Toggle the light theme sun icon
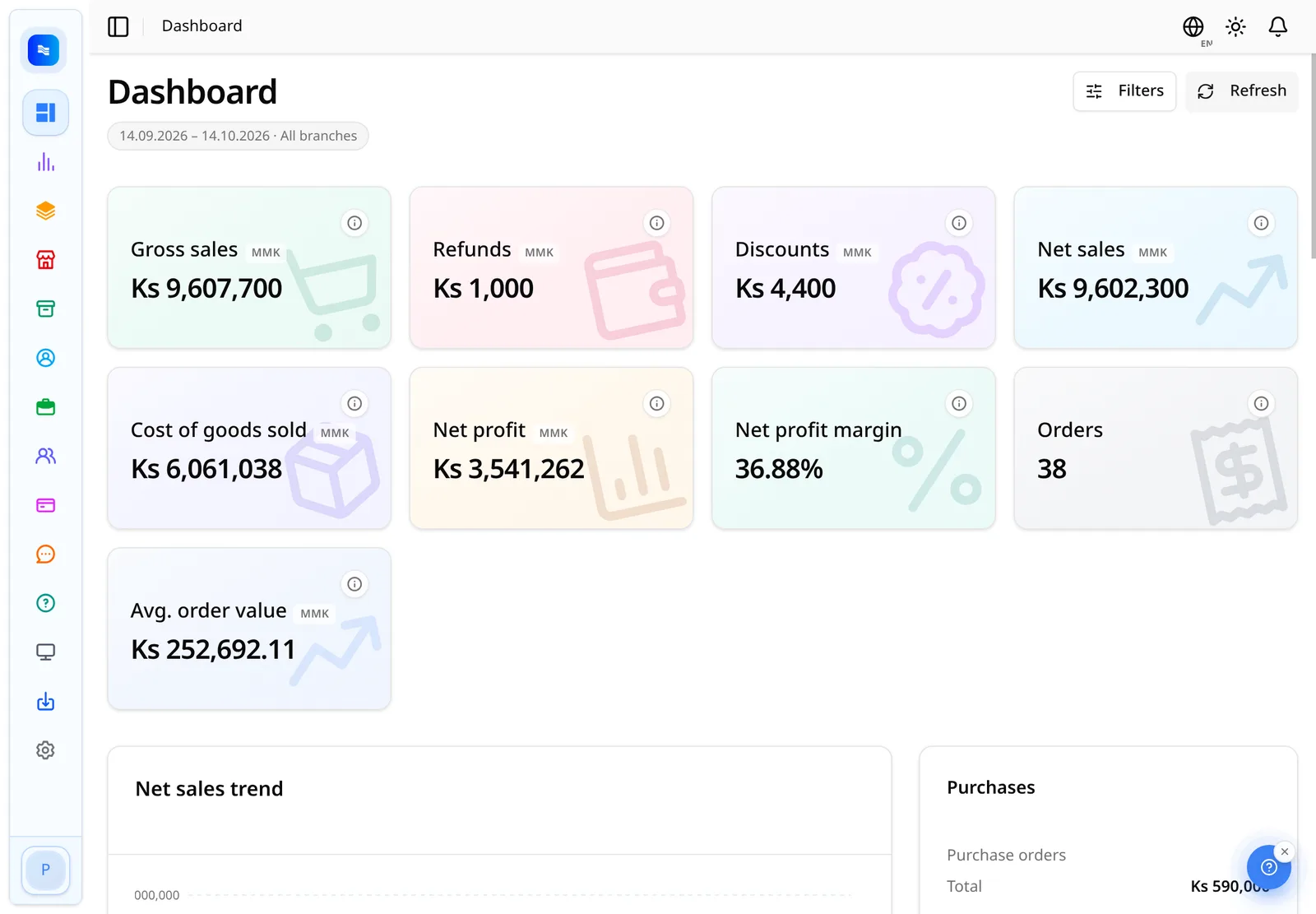1316x914 pixels. [x=1235, y=27]
